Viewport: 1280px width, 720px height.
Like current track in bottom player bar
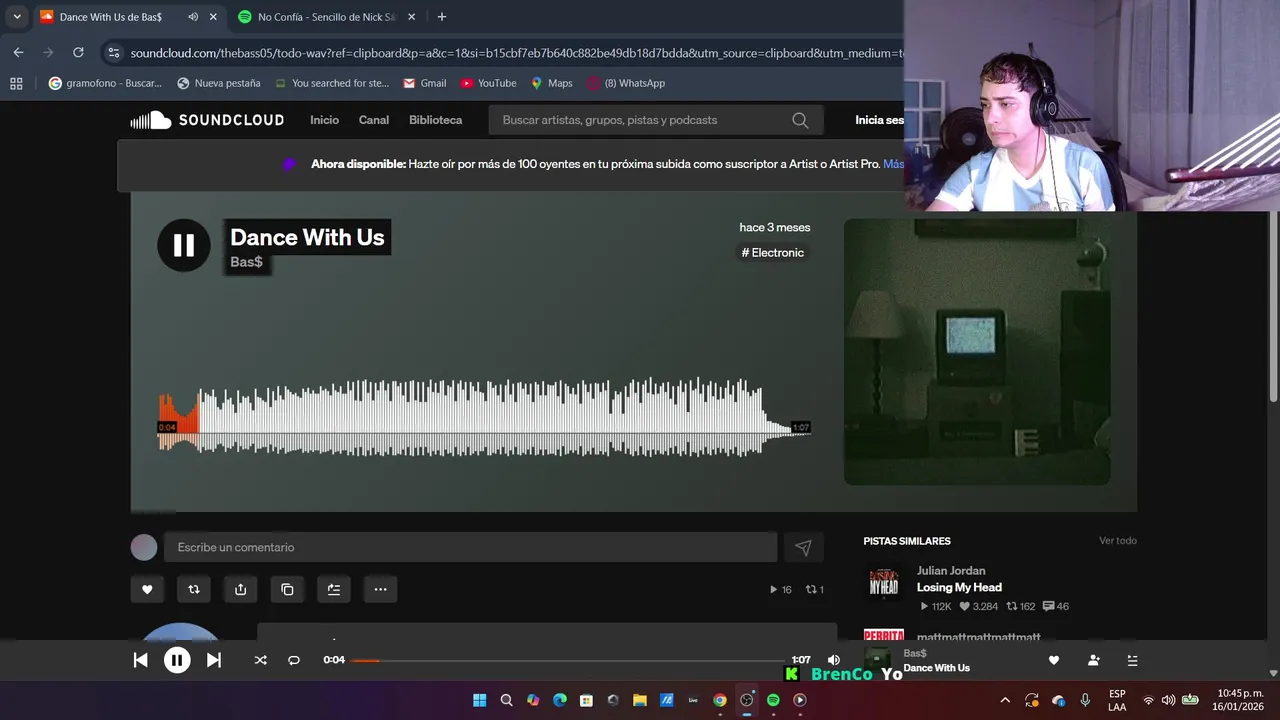point(1053,660)
